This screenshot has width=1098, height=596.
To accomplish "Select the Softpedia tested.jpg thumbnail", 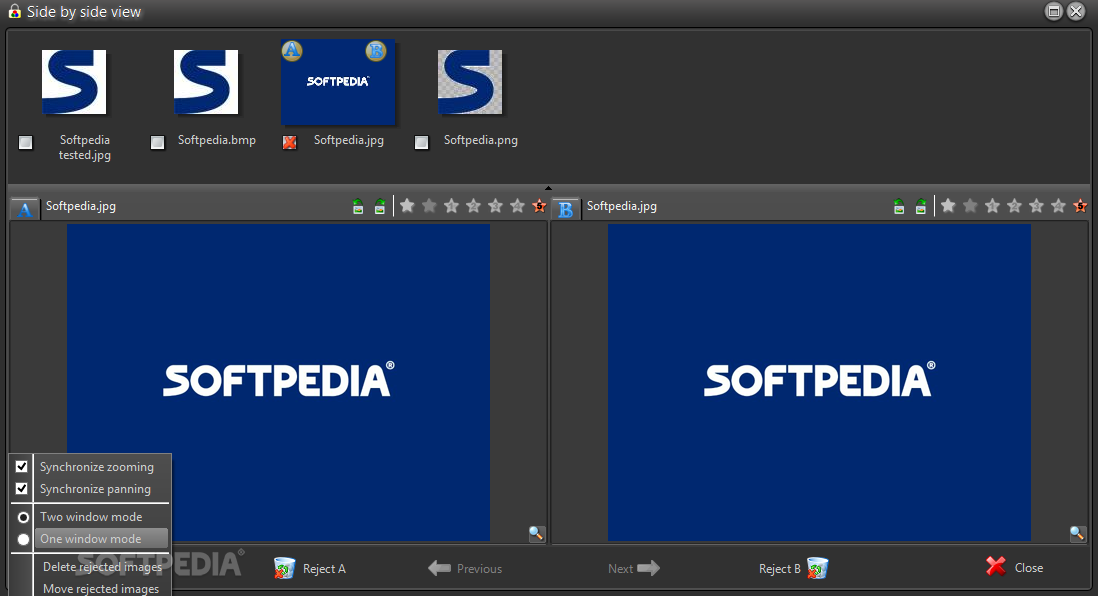I will tap(74, 82).
